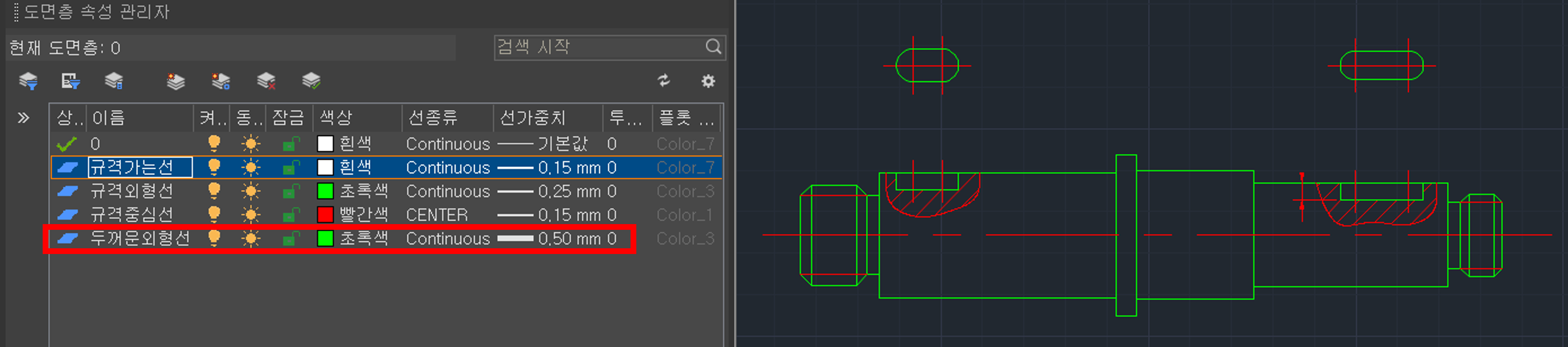The height and width of the screenshot is (347, 1568).
Task: Change 0.15 mm lineweight of 규격가는선
Action: tap(549, 168)
